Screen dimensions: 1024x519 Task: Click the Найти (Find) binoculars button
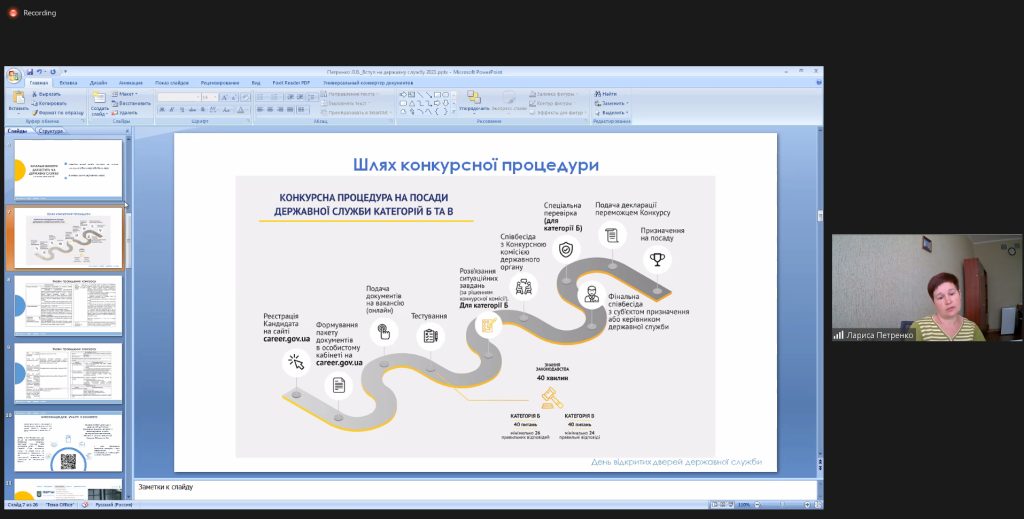[607, 93]
